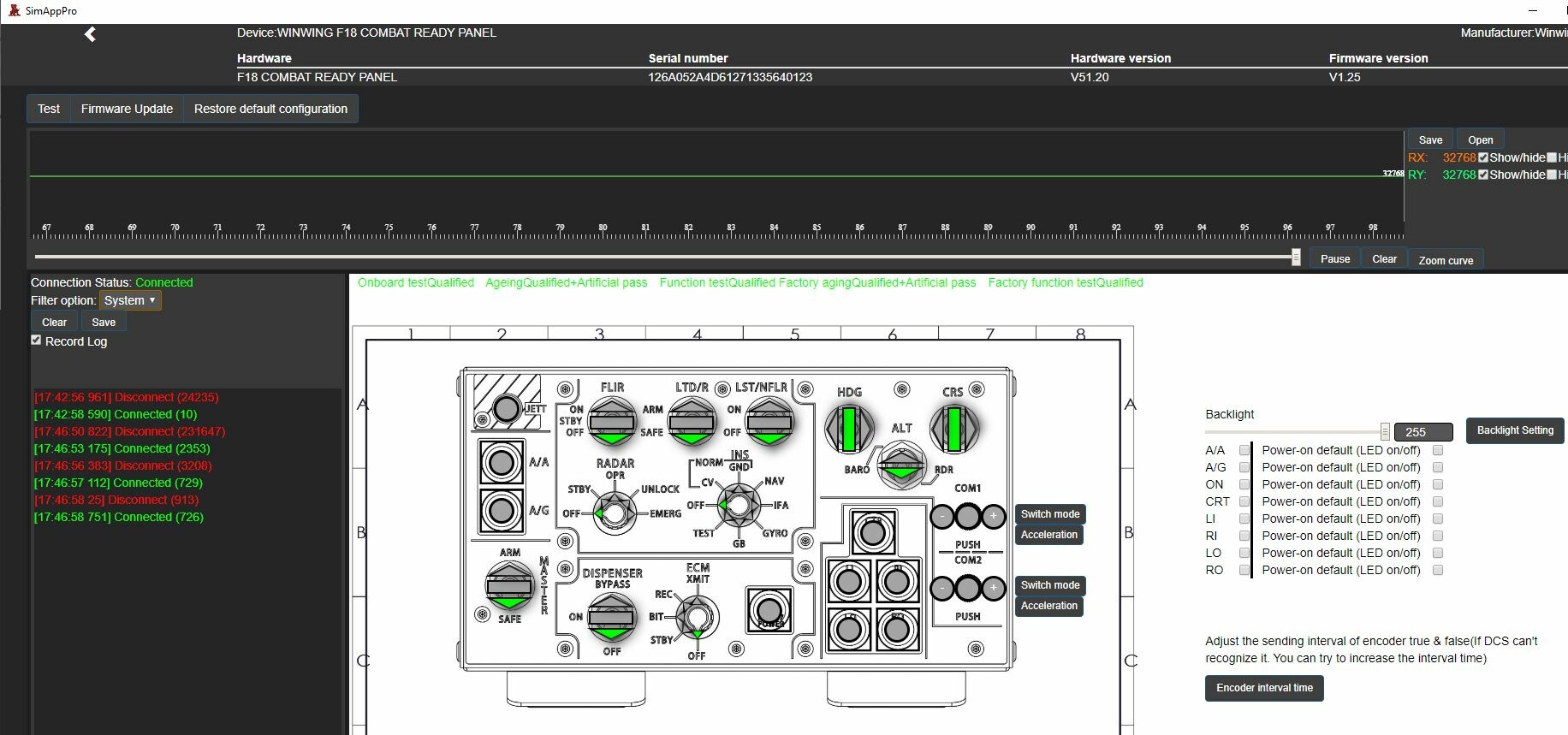1568x735 pixels.
Task: Tick the ON row left LED checkbox
Action: 1244,484
